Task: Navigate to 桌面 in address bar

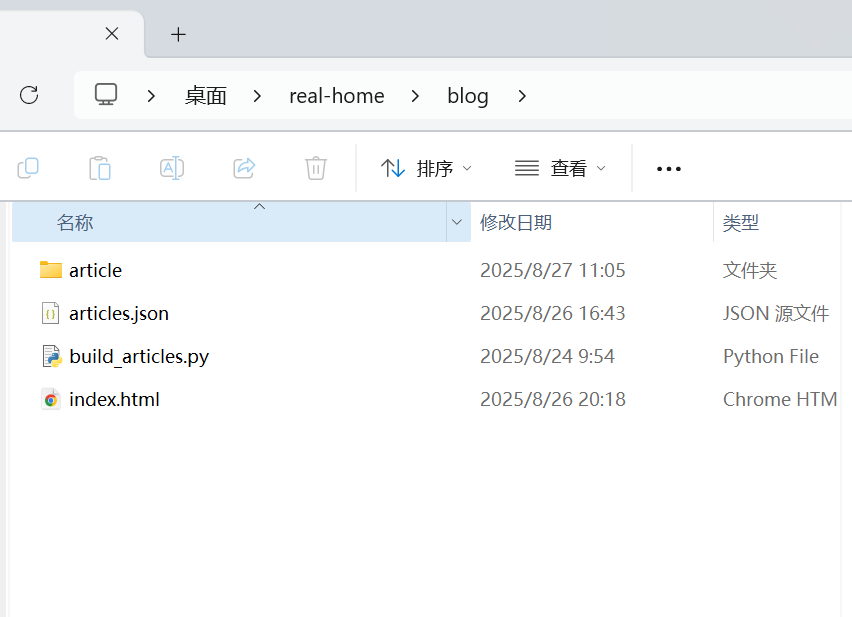Action: coord(206,96)
